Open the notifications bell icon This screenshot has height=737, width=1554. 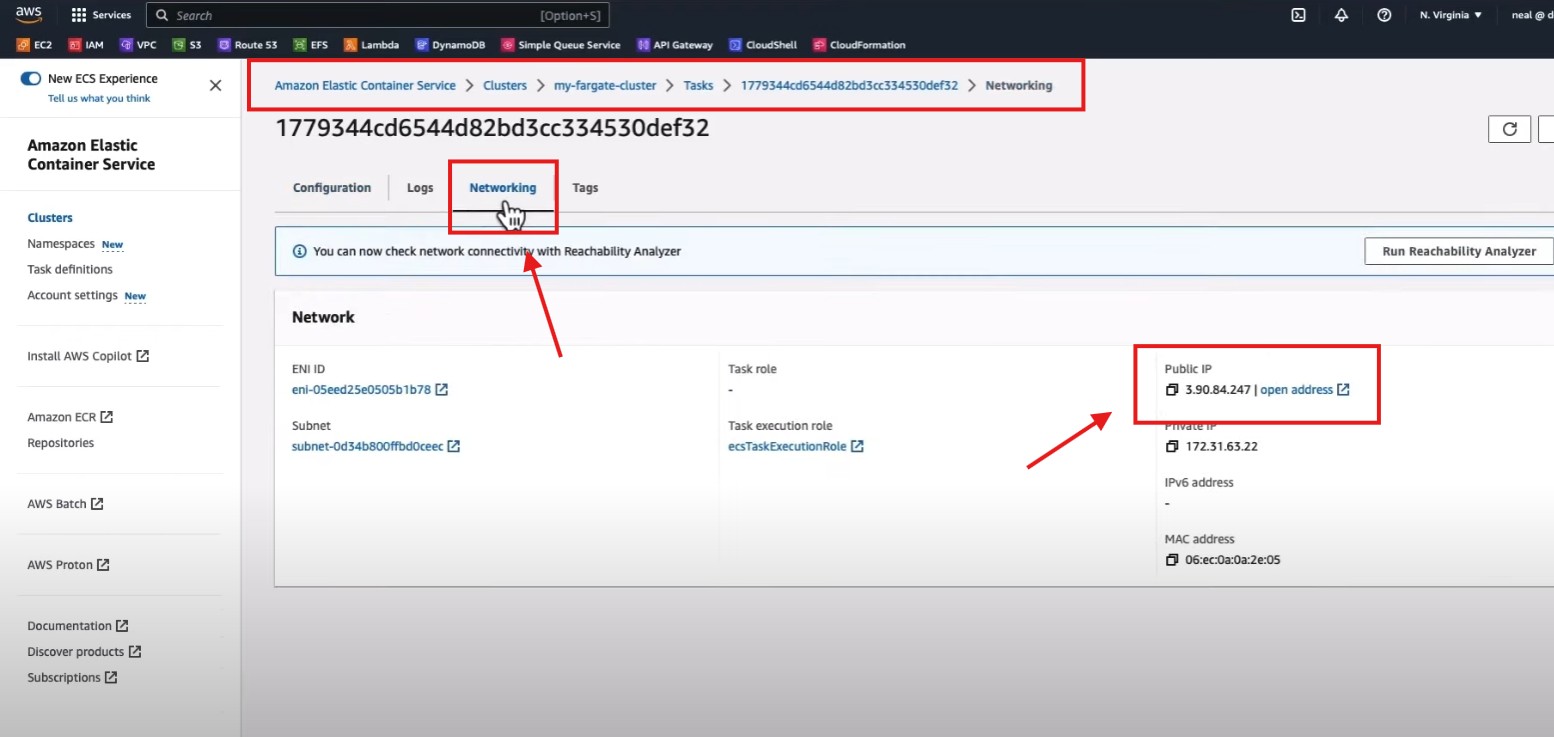(x=1341, y=15)
